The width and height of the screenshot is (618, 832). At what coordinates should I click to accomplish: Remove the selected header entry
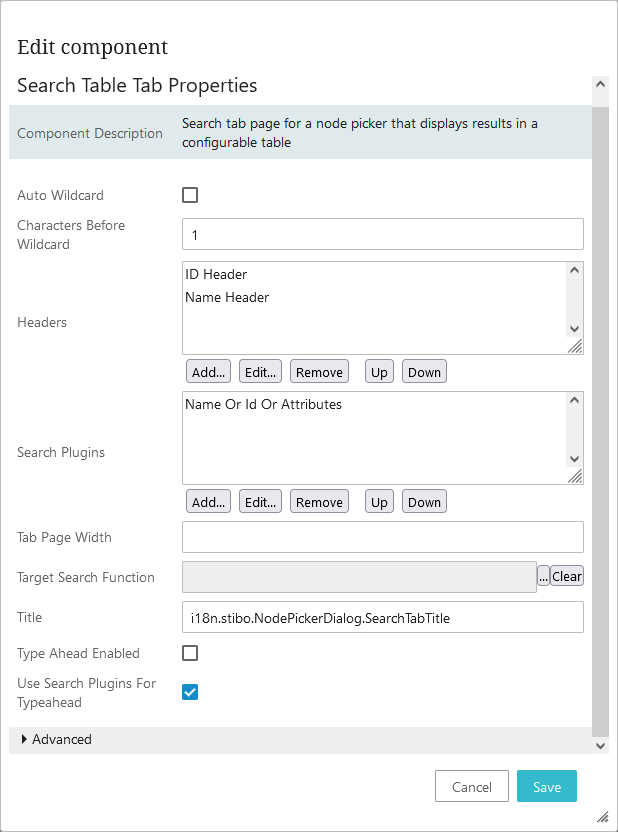(319, 372)
